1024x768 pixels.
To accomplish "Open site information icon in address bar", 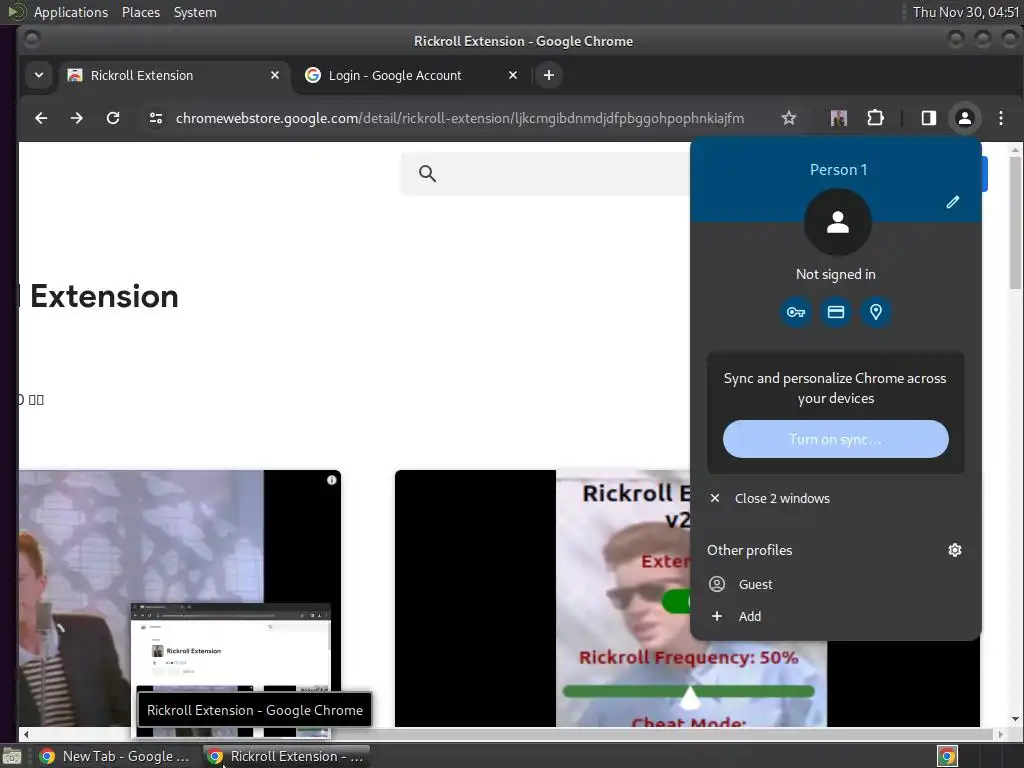I will coord(155,118).
